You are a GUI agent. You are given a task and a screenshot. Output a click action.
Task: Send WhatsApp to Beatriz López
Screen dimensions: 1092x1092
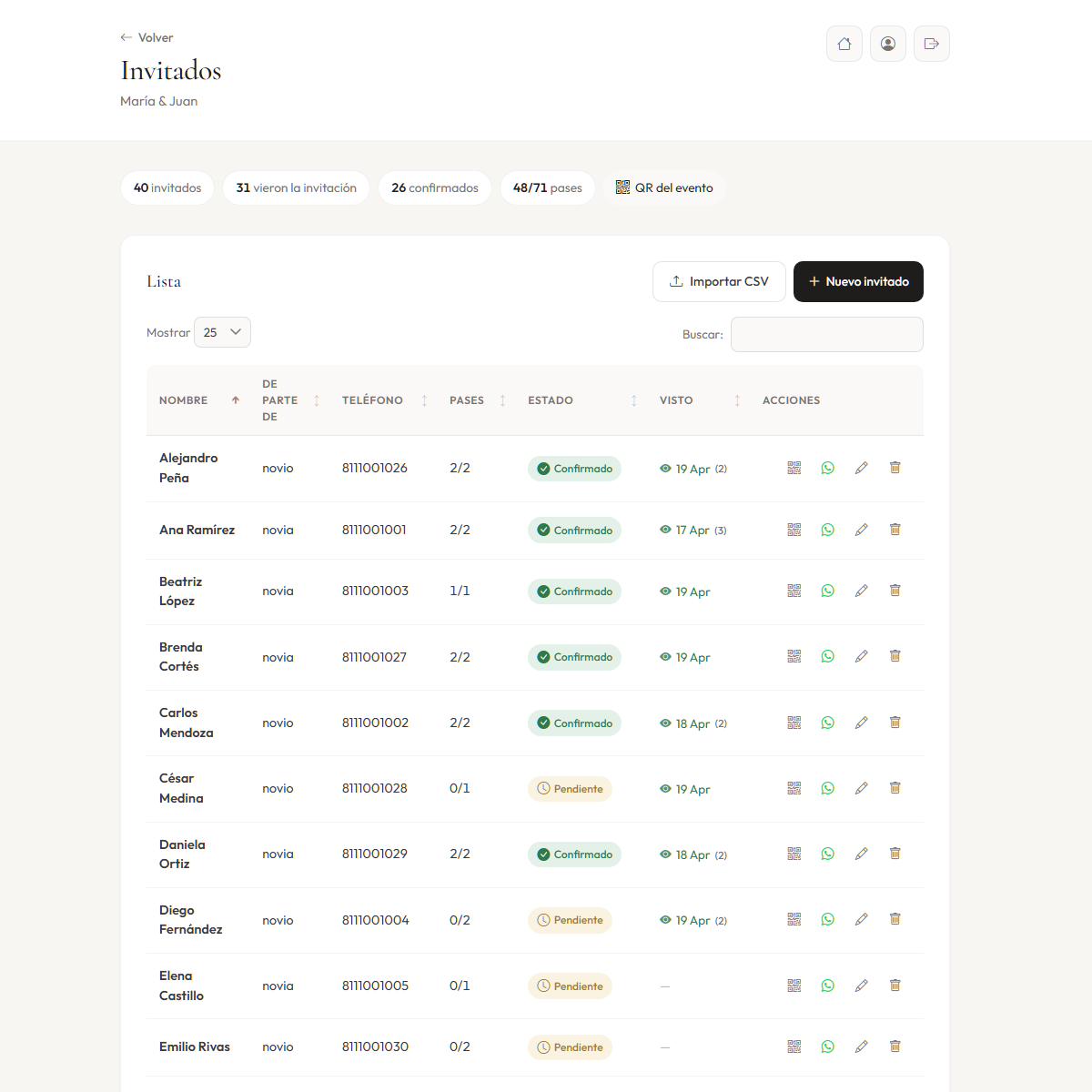[x=828, y=591]
